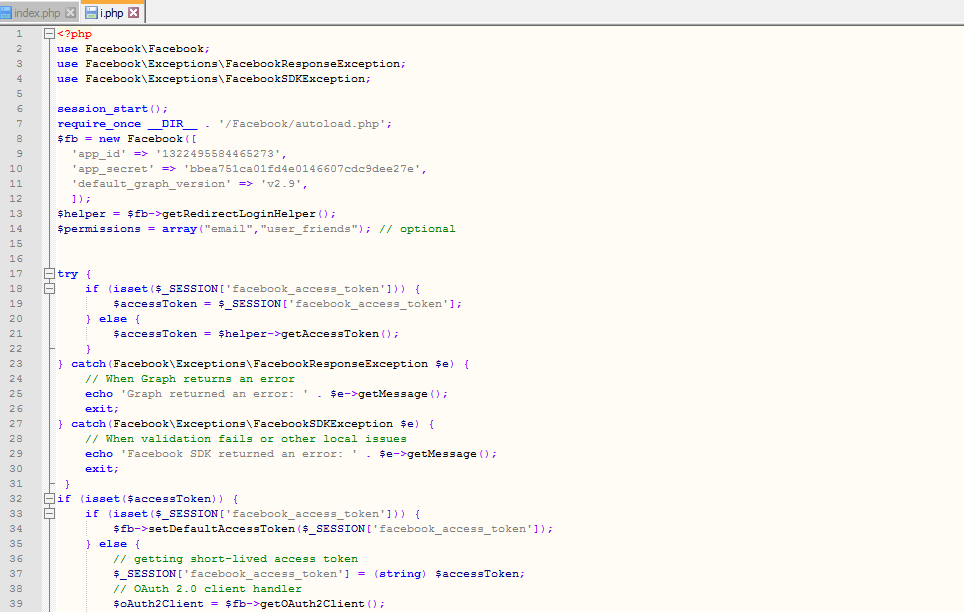The width and height of the screenshot is (964, 612).
Task: Click the 'default_graph_version' key
Action: (x=152, y=184)
